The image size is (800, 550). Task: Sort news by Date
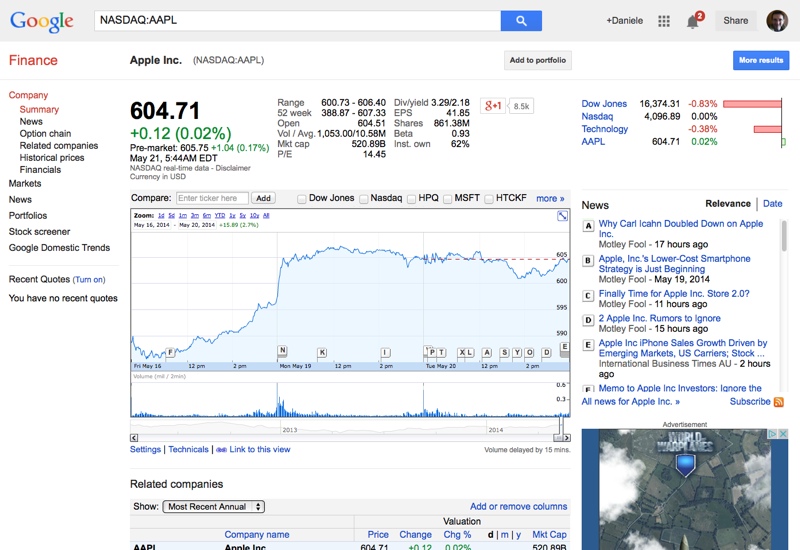point(772,204)
